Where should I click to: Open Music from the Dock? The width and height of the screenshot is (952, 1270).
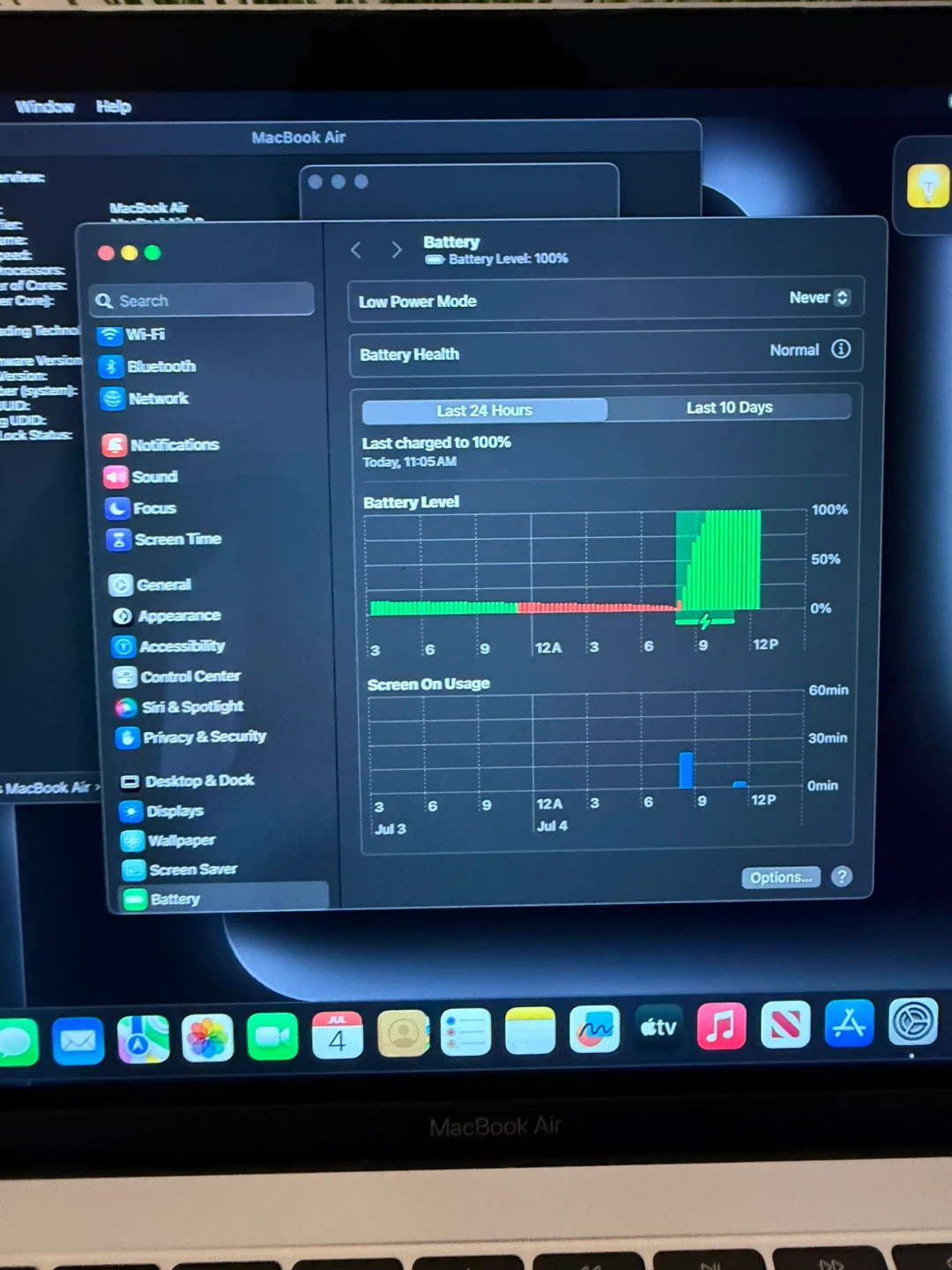pos(722,1026)
